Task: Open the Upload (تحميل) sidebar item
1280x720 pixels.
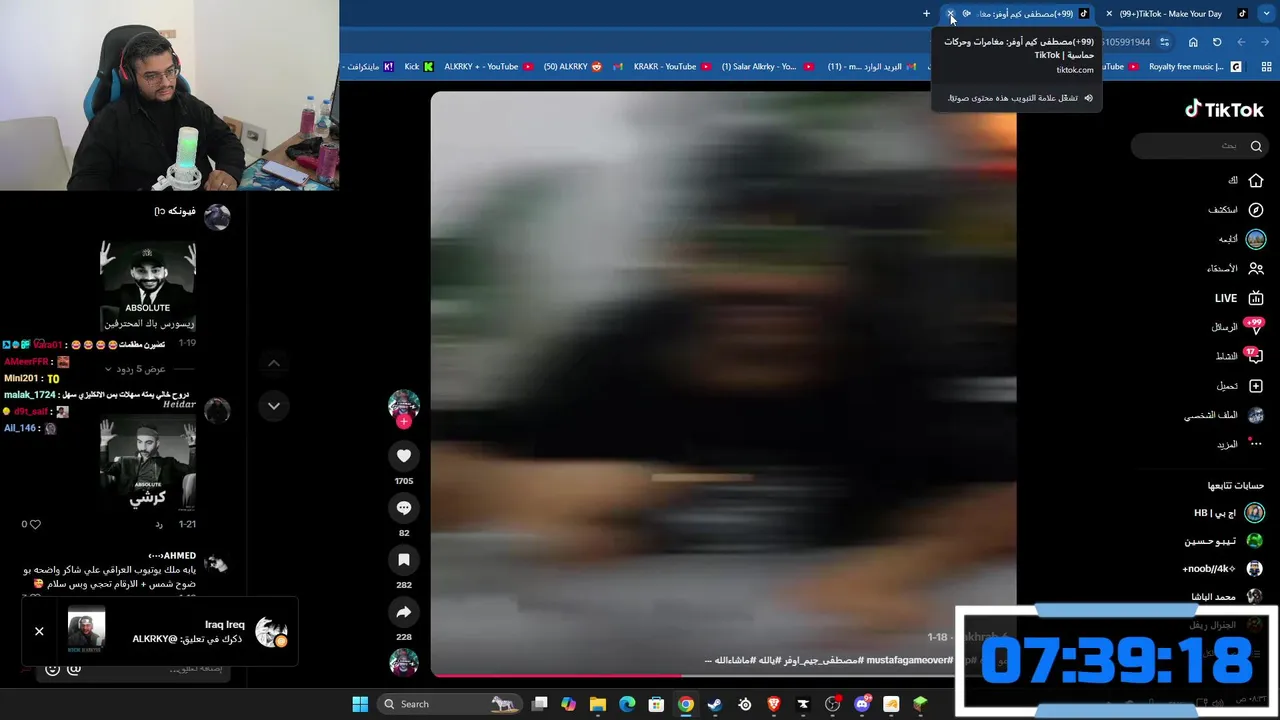Action: pyautogui.click(x=1240, y=386)
